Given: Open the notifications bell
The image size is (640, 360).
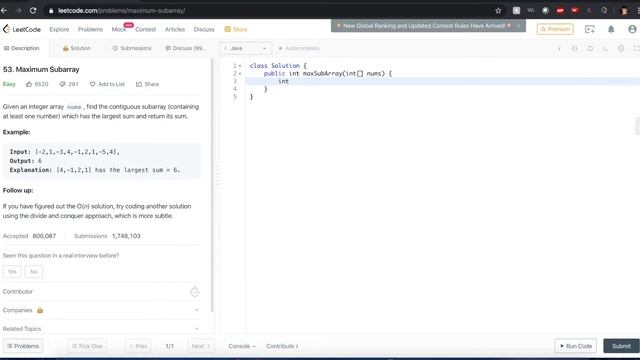Looking at the screenshot, I should [x=611, y=29].
